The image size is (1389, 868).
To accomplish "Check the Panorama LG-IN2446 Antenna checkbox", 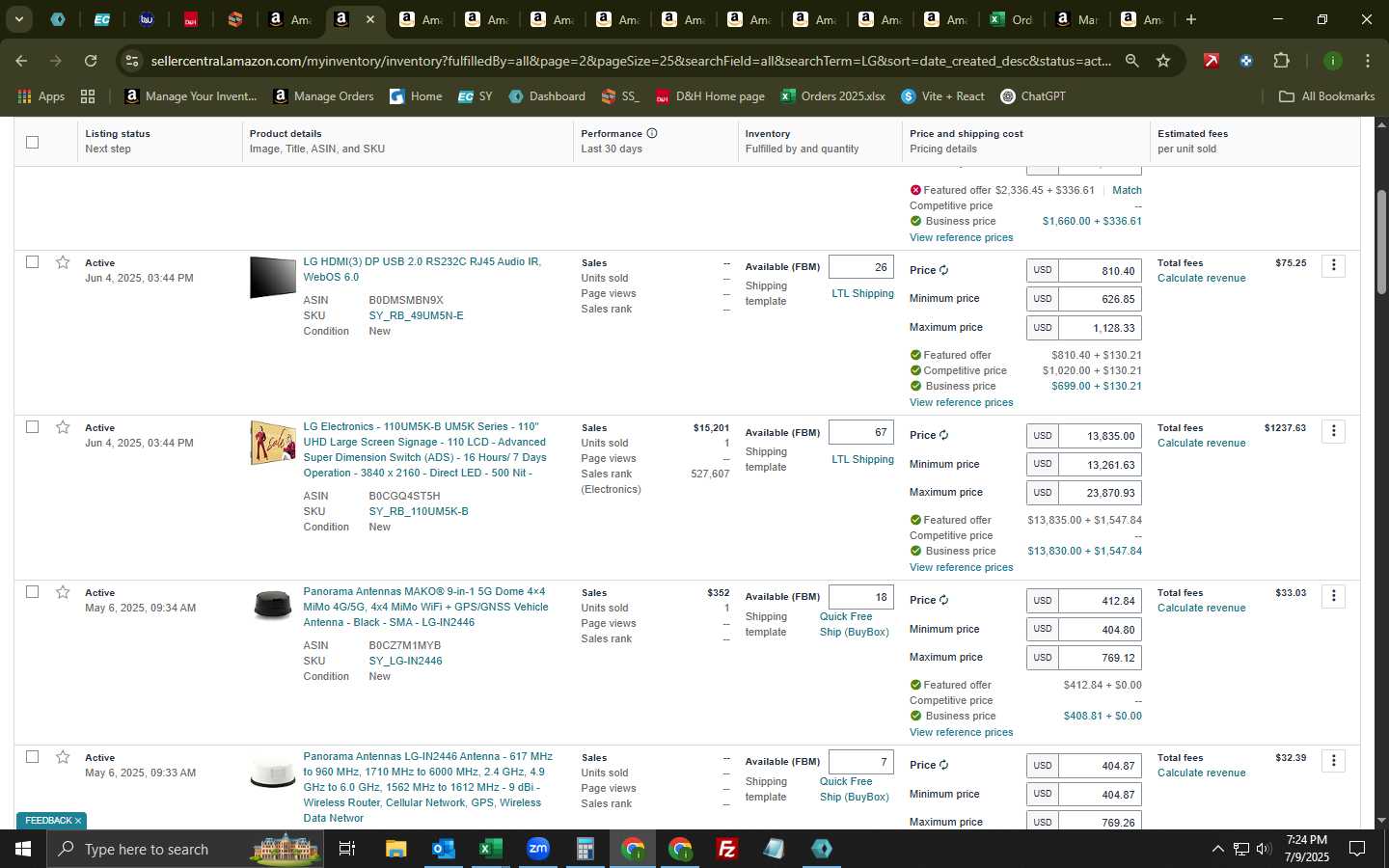I will 32,757.
